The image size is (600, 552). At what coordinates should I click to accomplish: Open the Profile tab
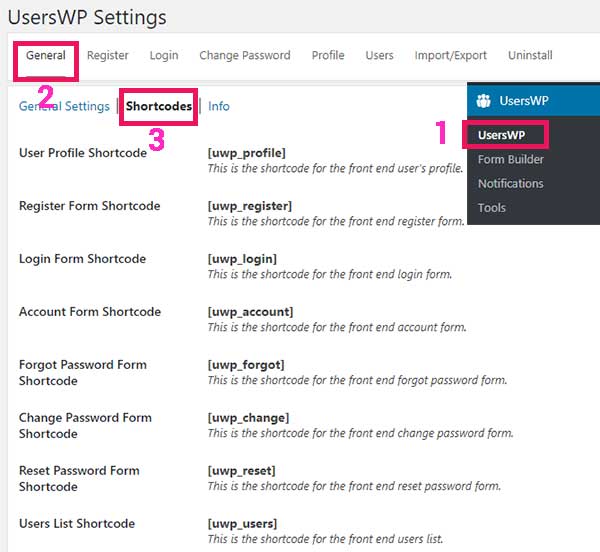(x=328, y=55)
